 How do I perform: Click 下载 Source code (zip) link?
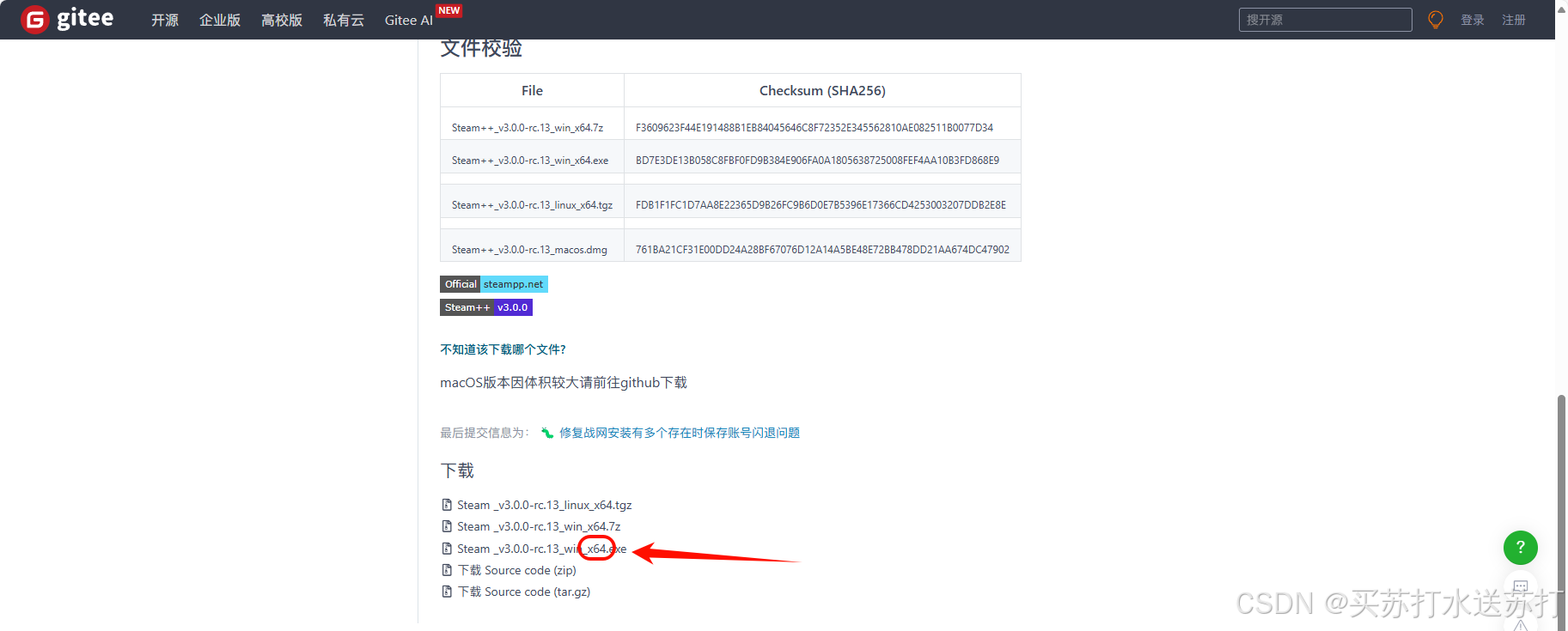pyautogui.click(x=517, y=570)
